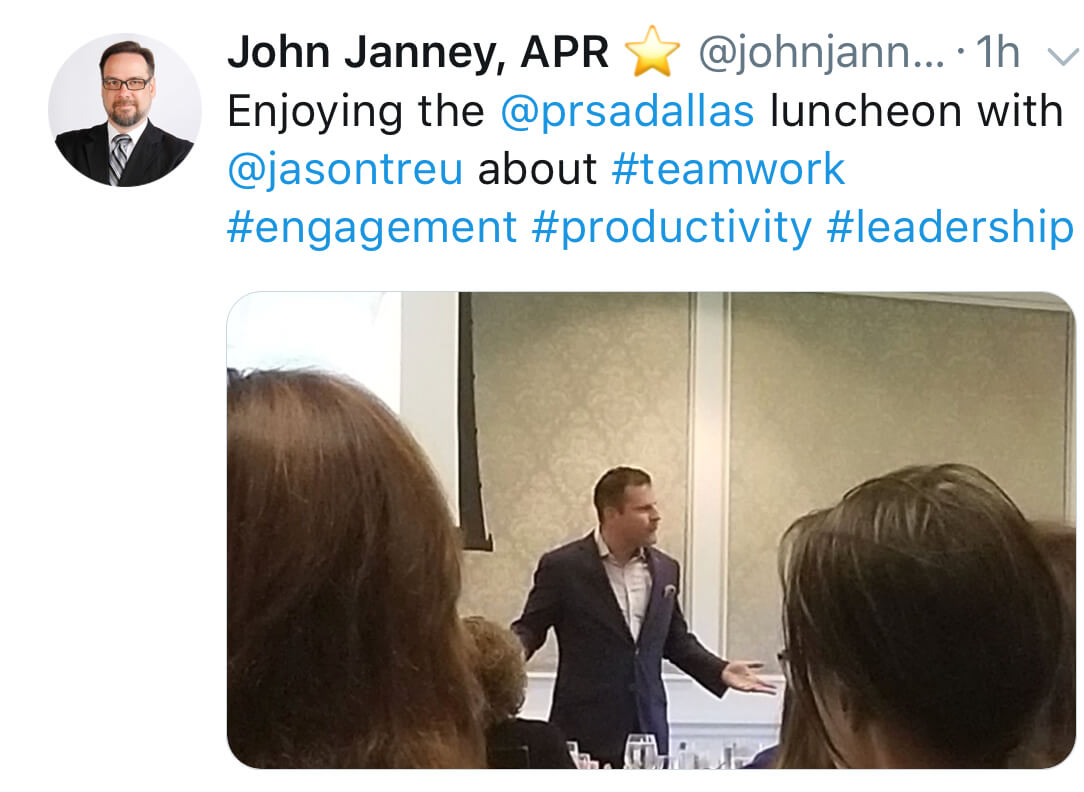Viewport: 1084px width, 792px height.
Task: Open the #productivity hashtag
Action: point(672,228)
